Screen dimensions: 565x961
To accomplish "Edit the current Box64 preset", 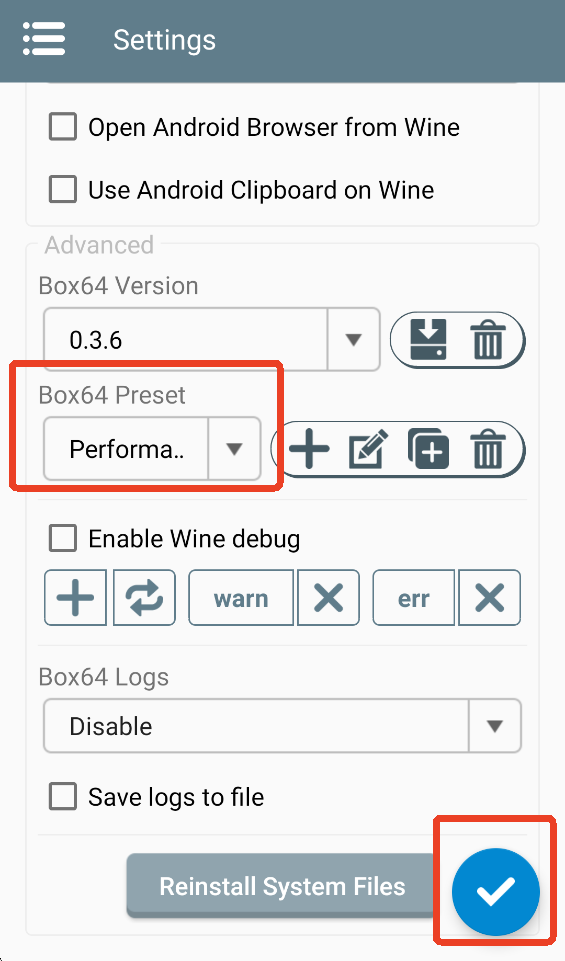I will point(368,449).
